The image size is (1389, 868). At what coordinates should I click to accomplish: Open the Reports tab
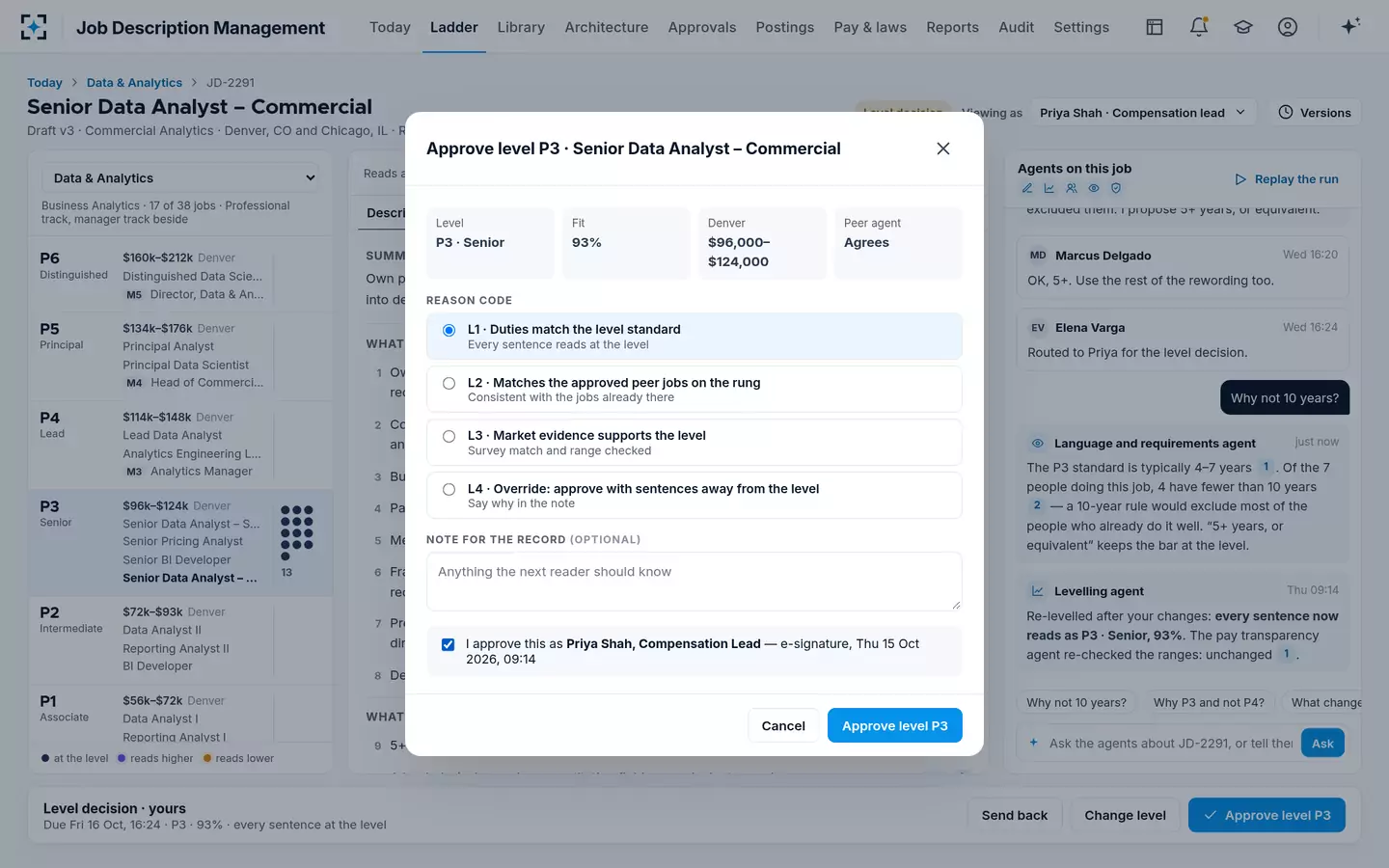click(x=953, y=27)
